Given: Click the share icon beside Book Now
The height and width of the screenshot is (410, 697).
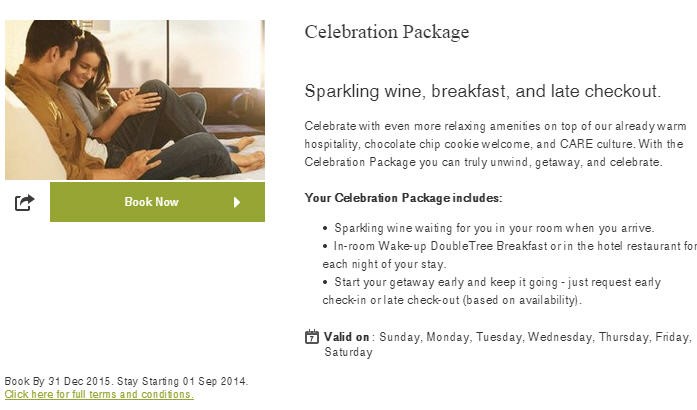Looking at the screenshot, I should coord(24,202).
